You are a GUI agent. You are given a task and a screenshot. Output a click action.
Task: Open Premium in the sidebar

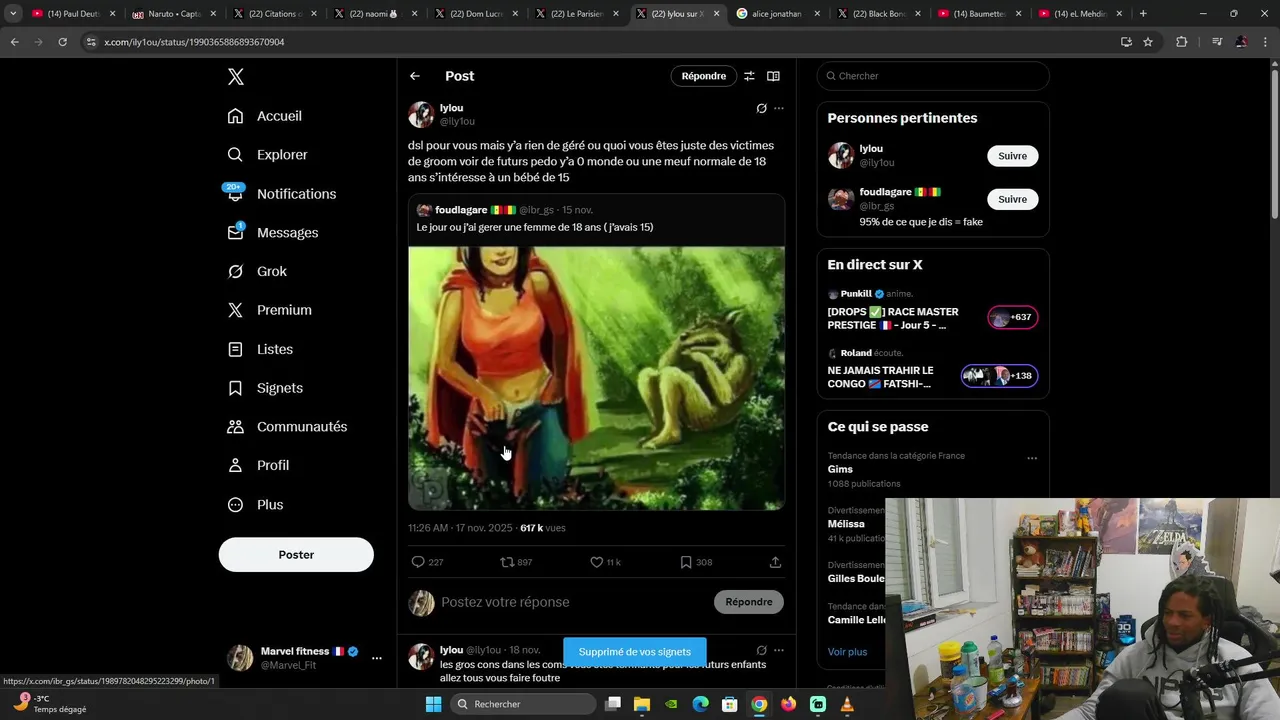[270, 310]
